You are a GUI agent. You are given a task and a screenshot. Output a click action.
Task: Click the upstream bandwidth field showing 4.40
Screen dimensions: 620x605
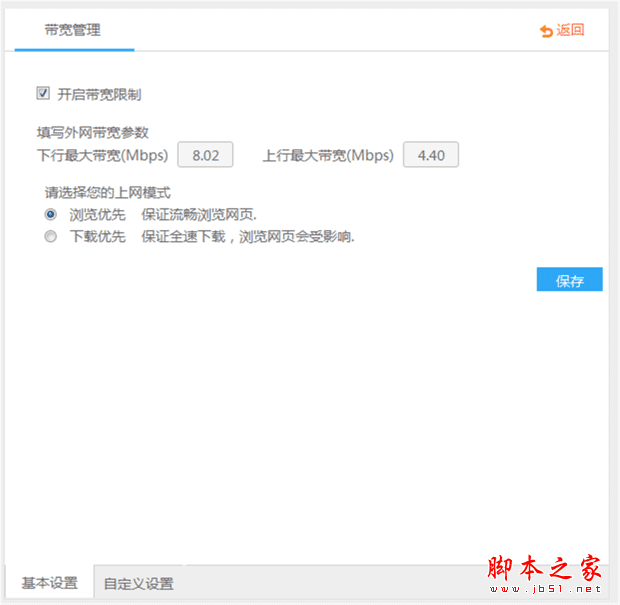(x=431, y=155)
